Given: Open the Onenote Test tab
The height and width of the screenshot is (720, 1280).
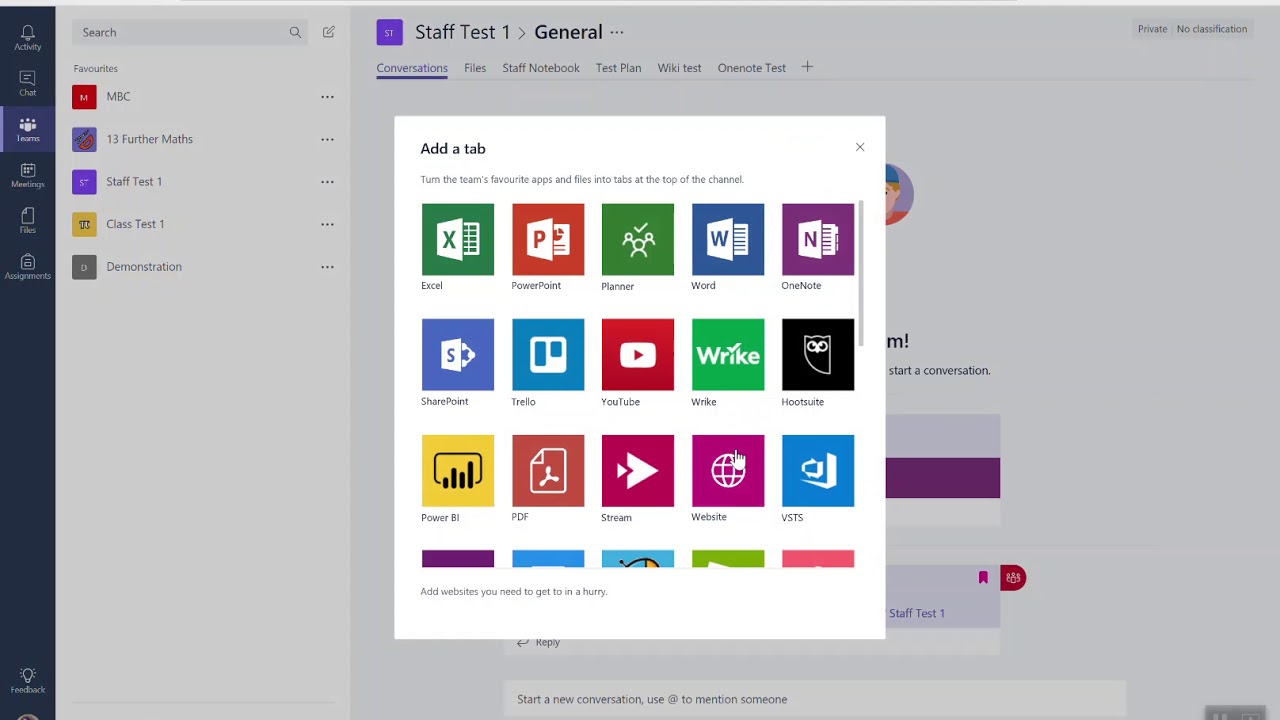Looking at the screenshot, I should coord(751,68).
